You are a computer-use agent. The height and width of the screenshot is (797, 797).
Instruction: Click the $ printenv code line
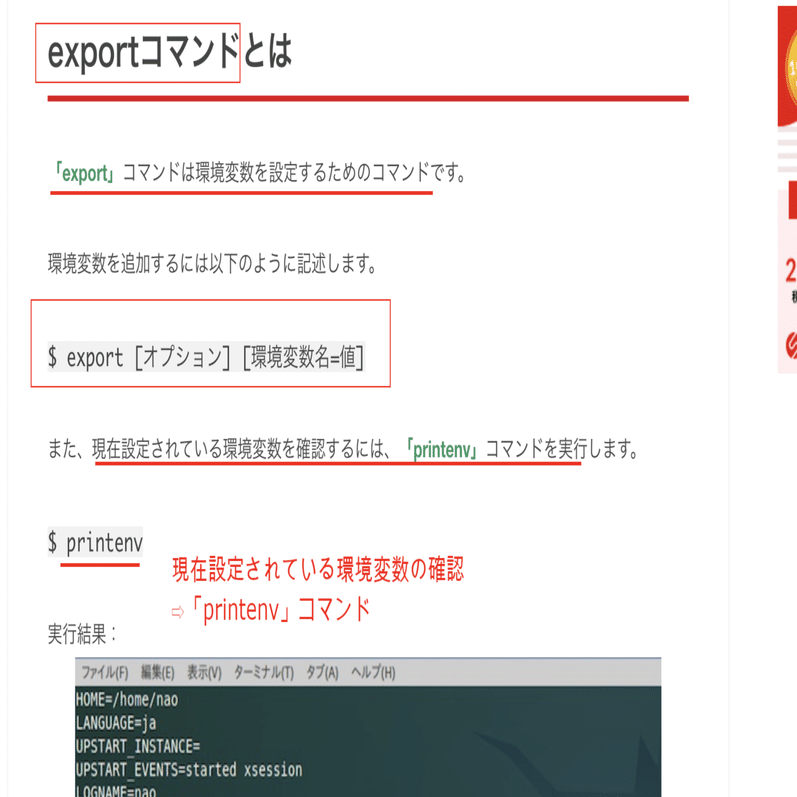95,542
